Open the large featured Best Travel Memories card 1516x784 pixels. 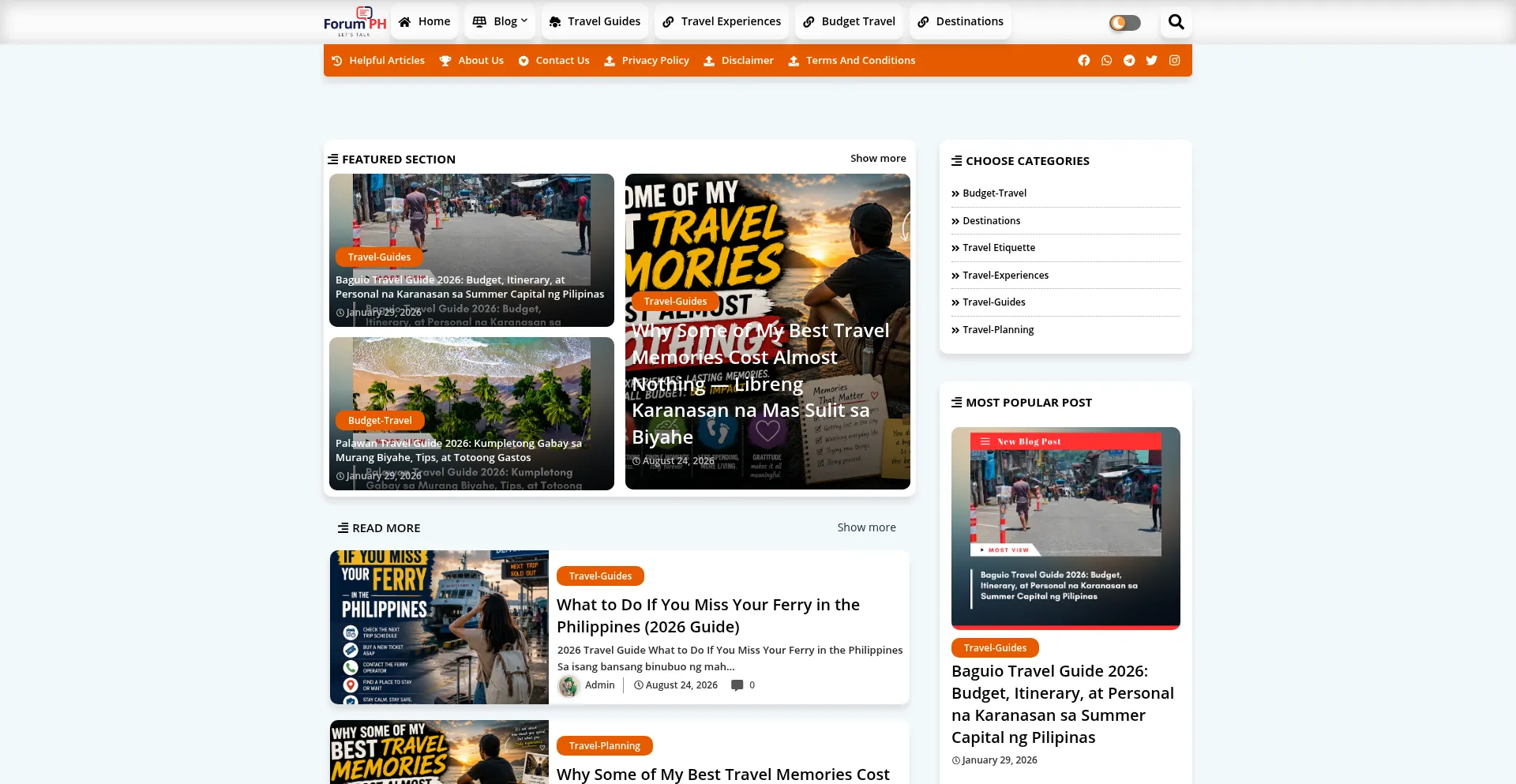click(x=767, y=332)
